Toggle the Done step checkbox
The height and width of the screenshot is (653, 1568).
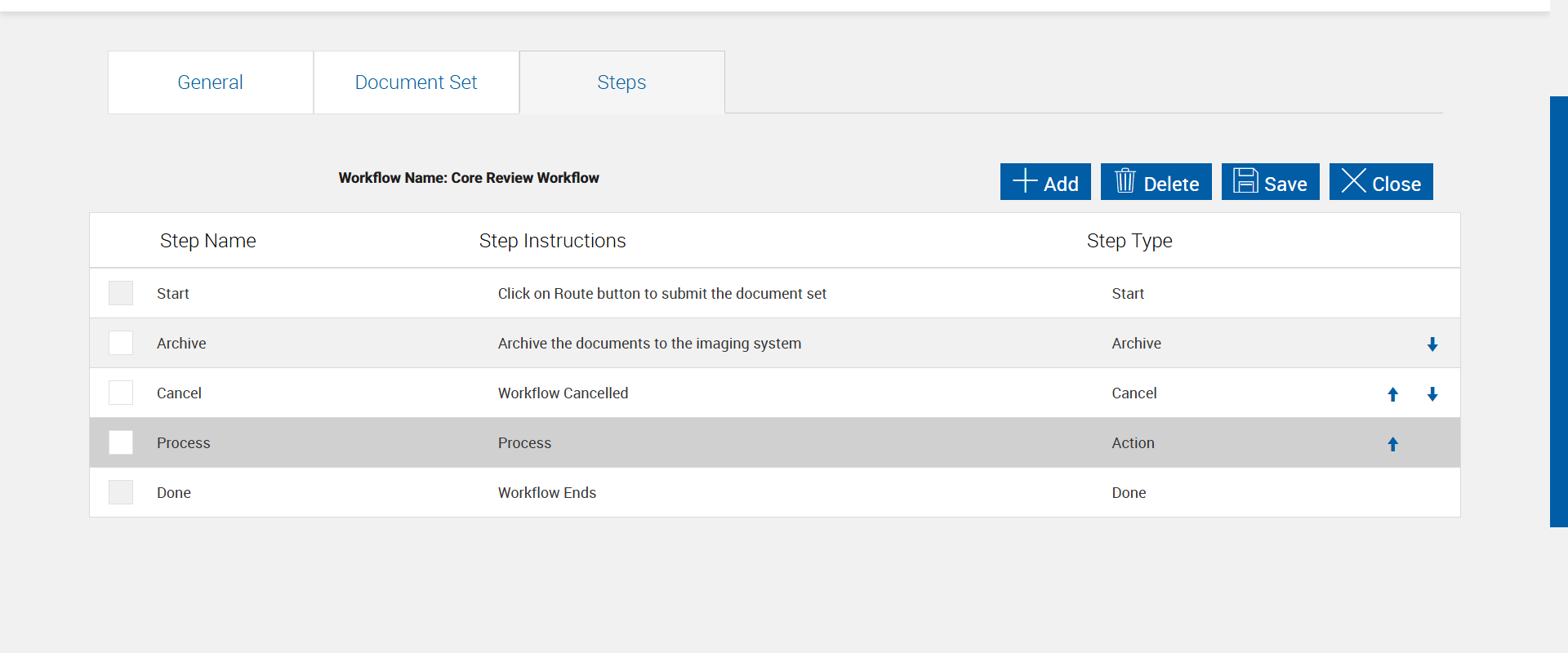pyautogui.click(x=121, y=492)
